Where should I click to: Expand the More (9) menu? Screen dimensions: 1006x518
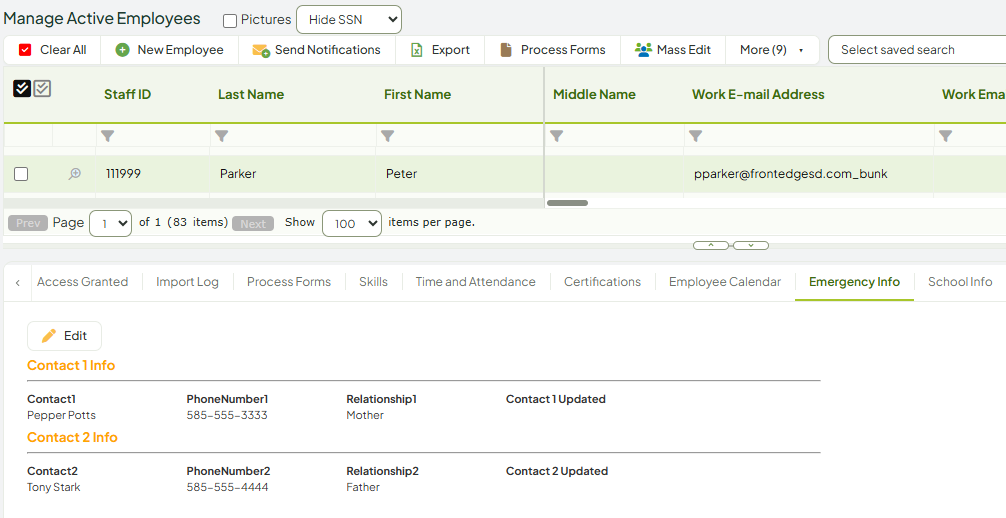[772, 50]
